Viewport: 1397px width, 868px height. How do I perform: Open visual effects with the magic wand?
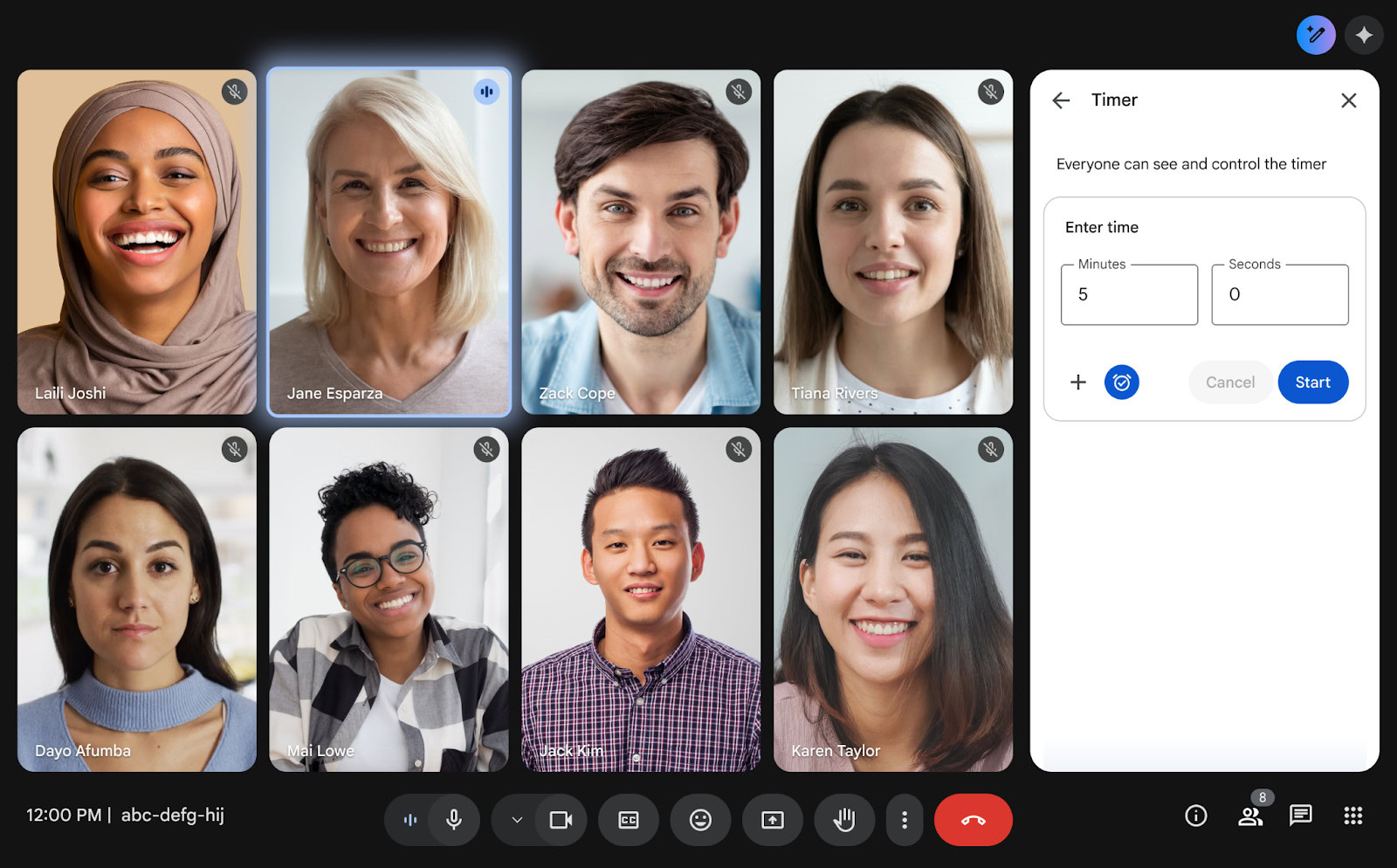[x=1315, y=35]
